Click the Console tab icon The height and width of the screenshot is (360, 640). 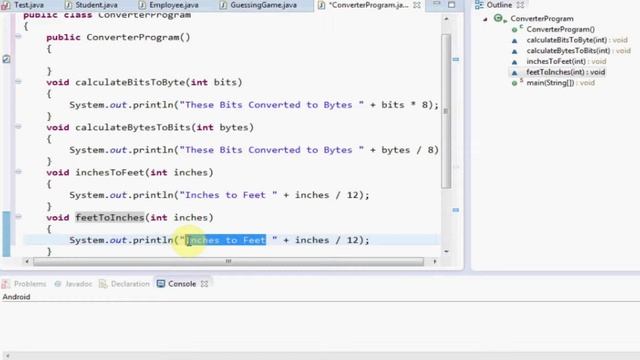click(161, 284)
